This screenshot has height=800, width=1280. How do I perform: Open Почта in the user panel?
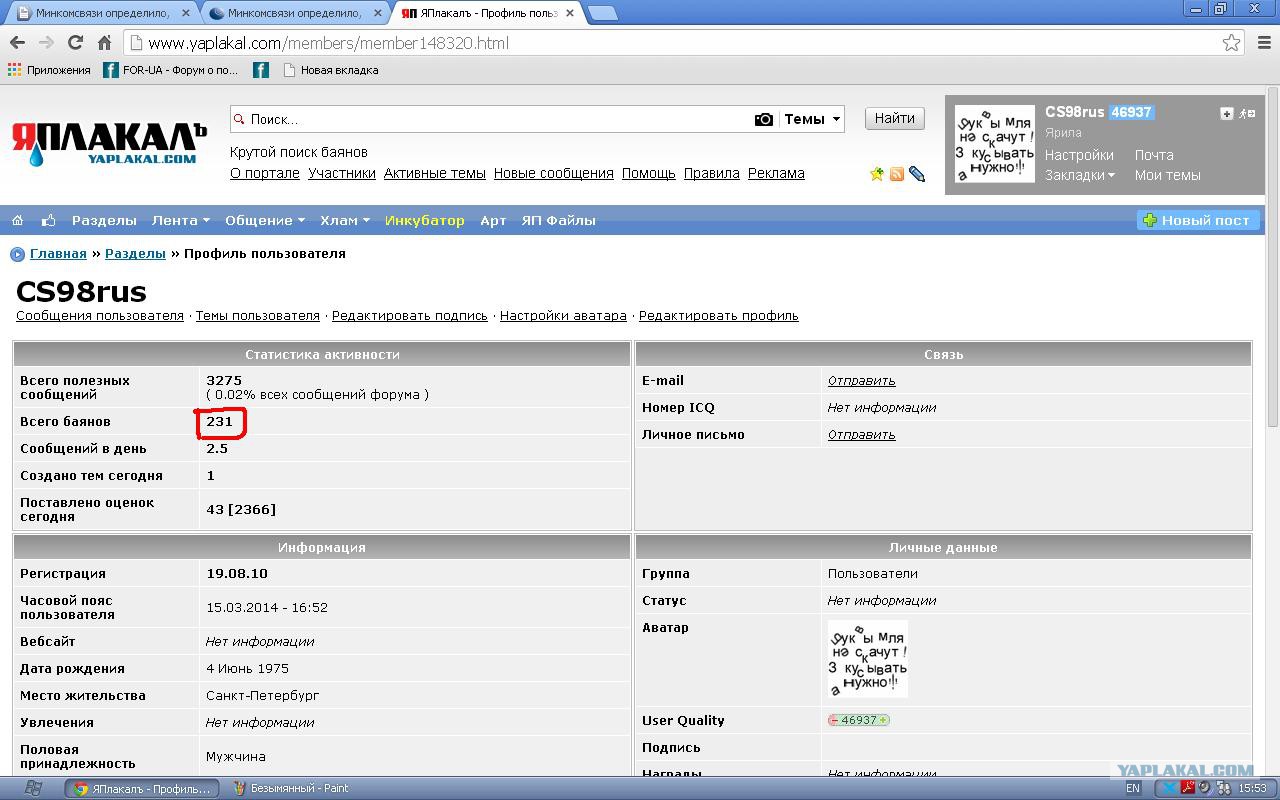point(1154,155)
